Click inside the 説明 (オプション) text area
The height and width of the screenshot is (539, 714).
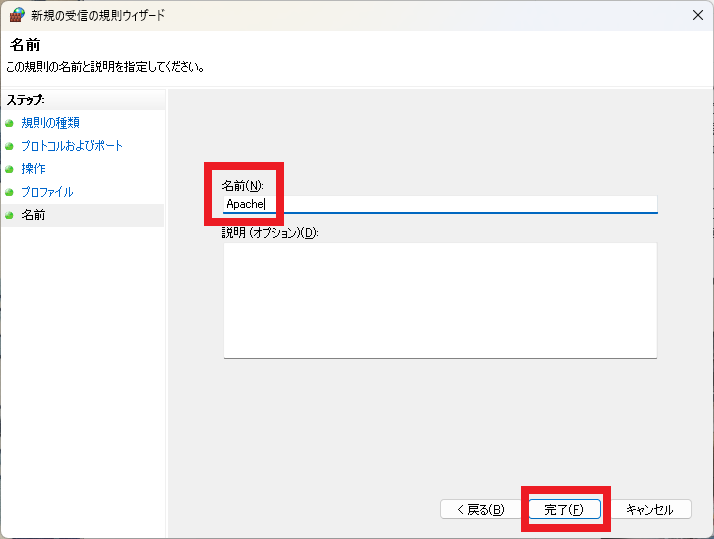click(440, 300)
